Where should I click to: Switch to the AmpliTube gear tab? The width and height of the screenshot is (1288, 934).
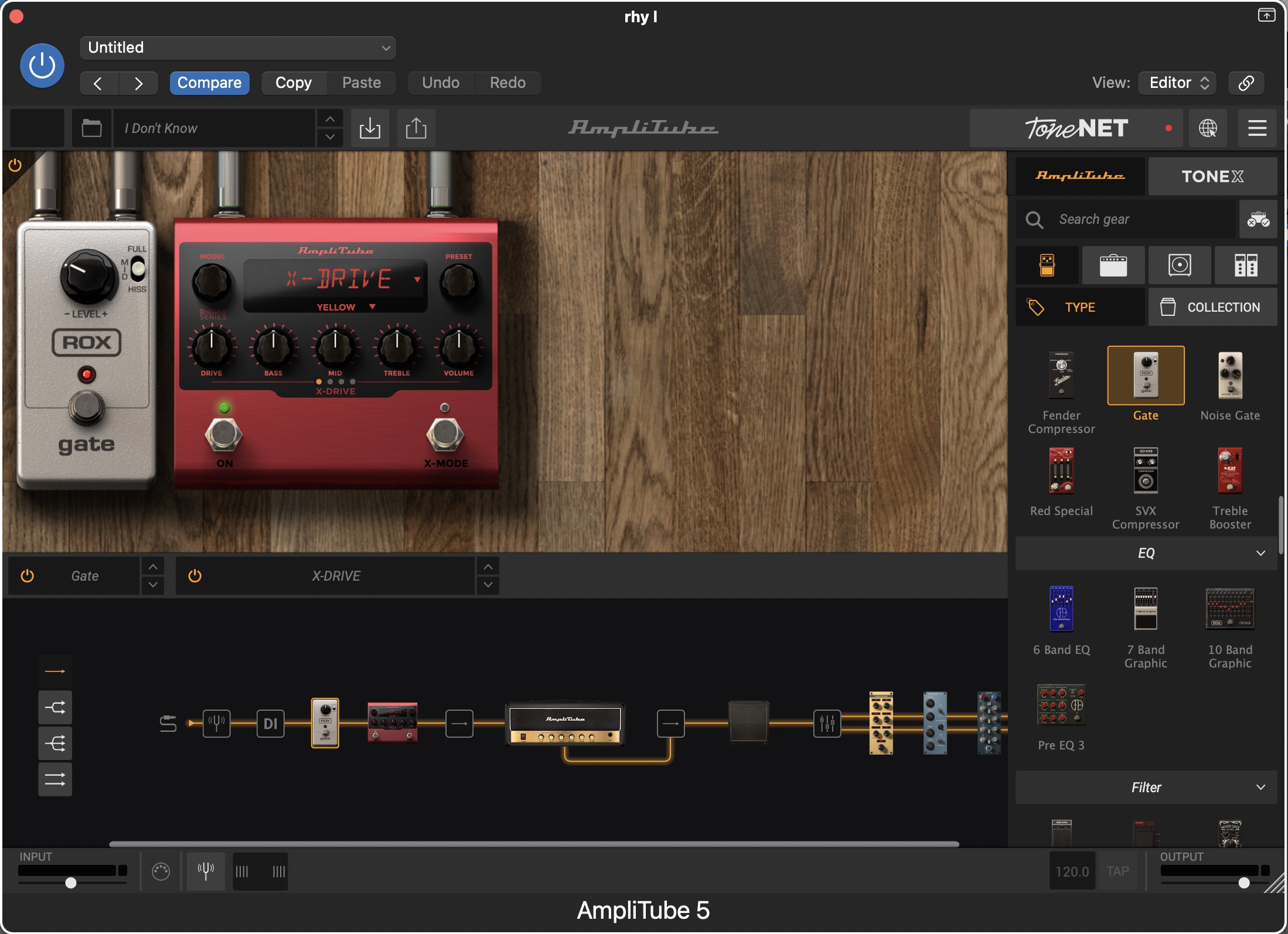pyautogui.click(x=1080, y=176)
